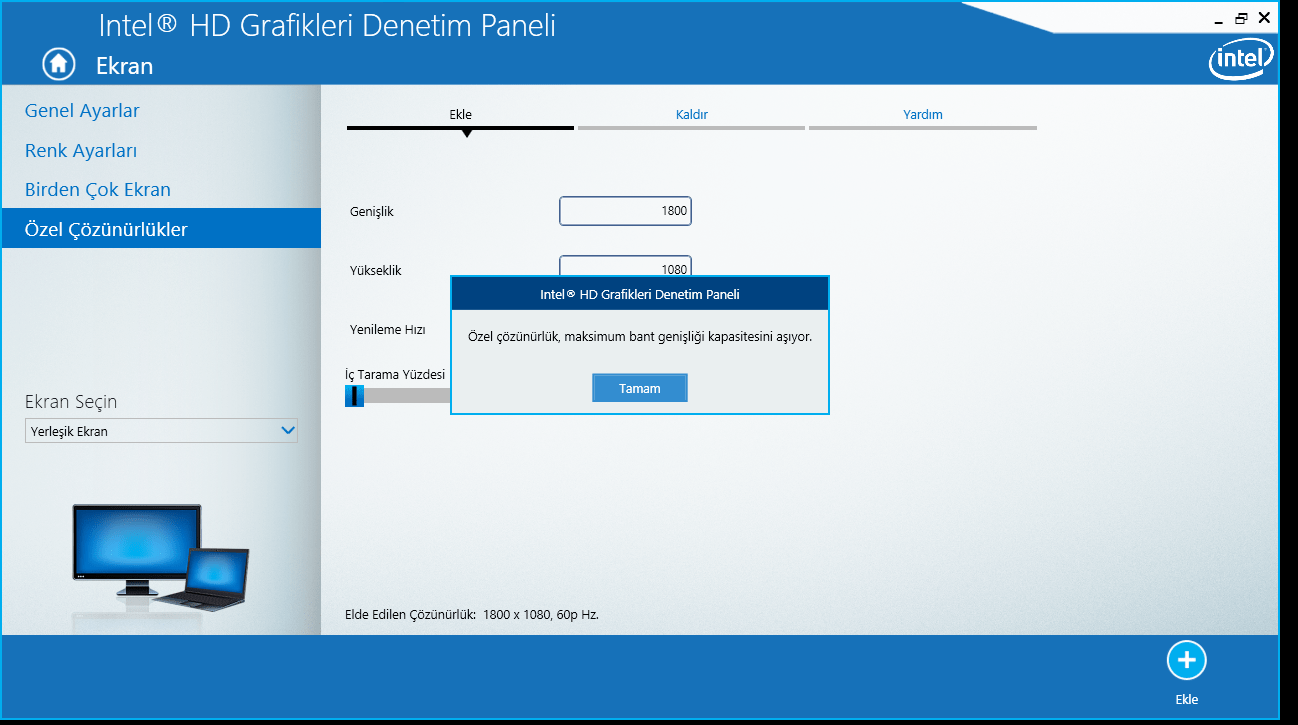Click the Genişlik label
Viewport: 1298px width, 725px height.
(x=372, y=212)
